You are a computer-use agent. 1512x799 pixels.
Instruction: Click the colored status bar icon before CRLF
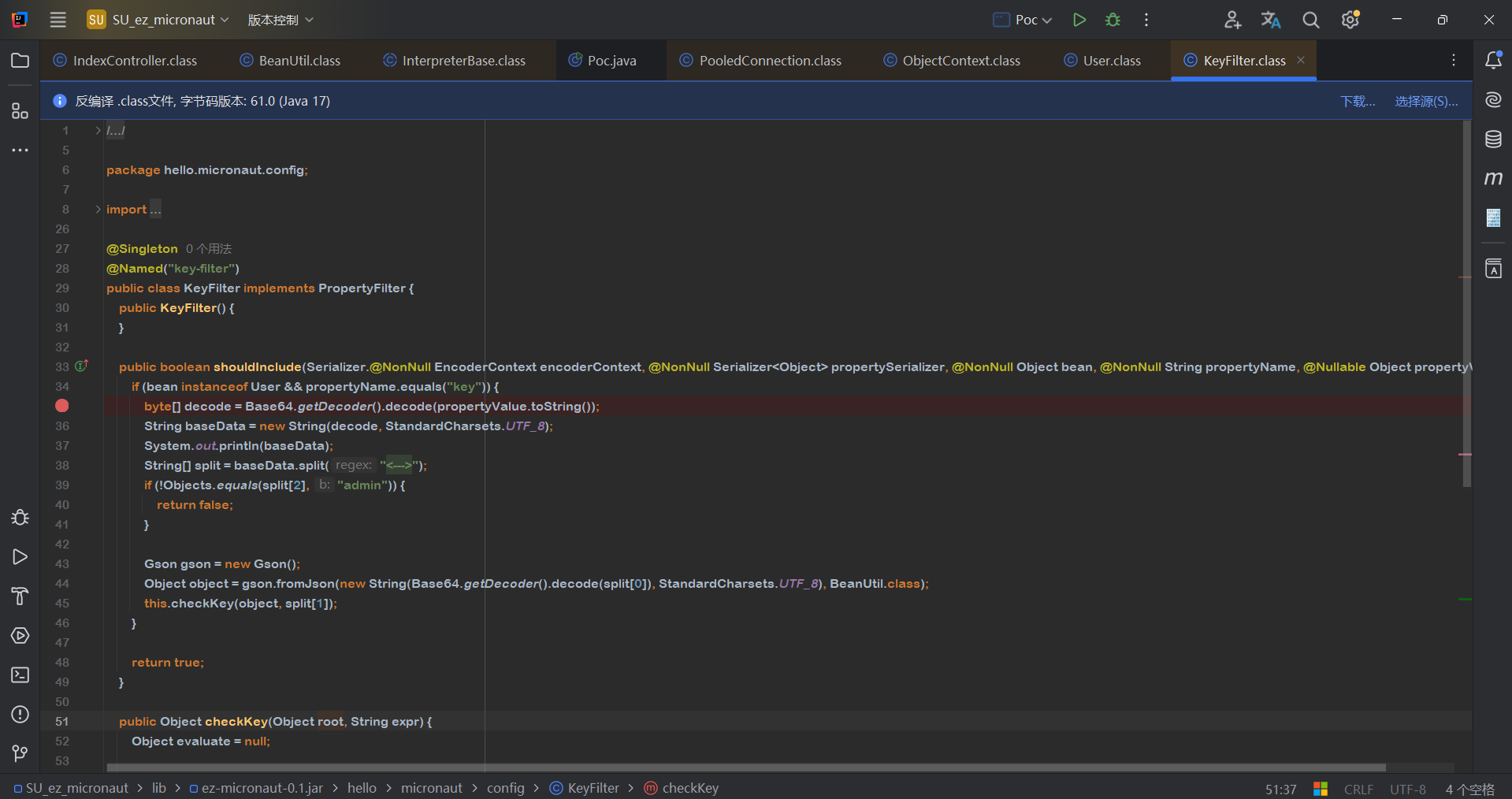(x=1321, y=789)
